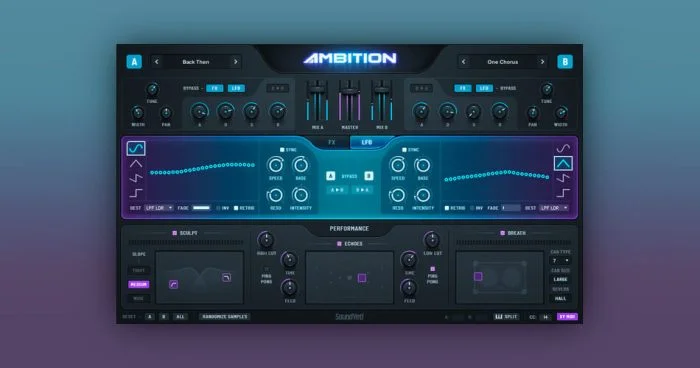Open Dest dropdown for LFO B
700x368 pixels.
pyautogui.click(x=554, y=208)
